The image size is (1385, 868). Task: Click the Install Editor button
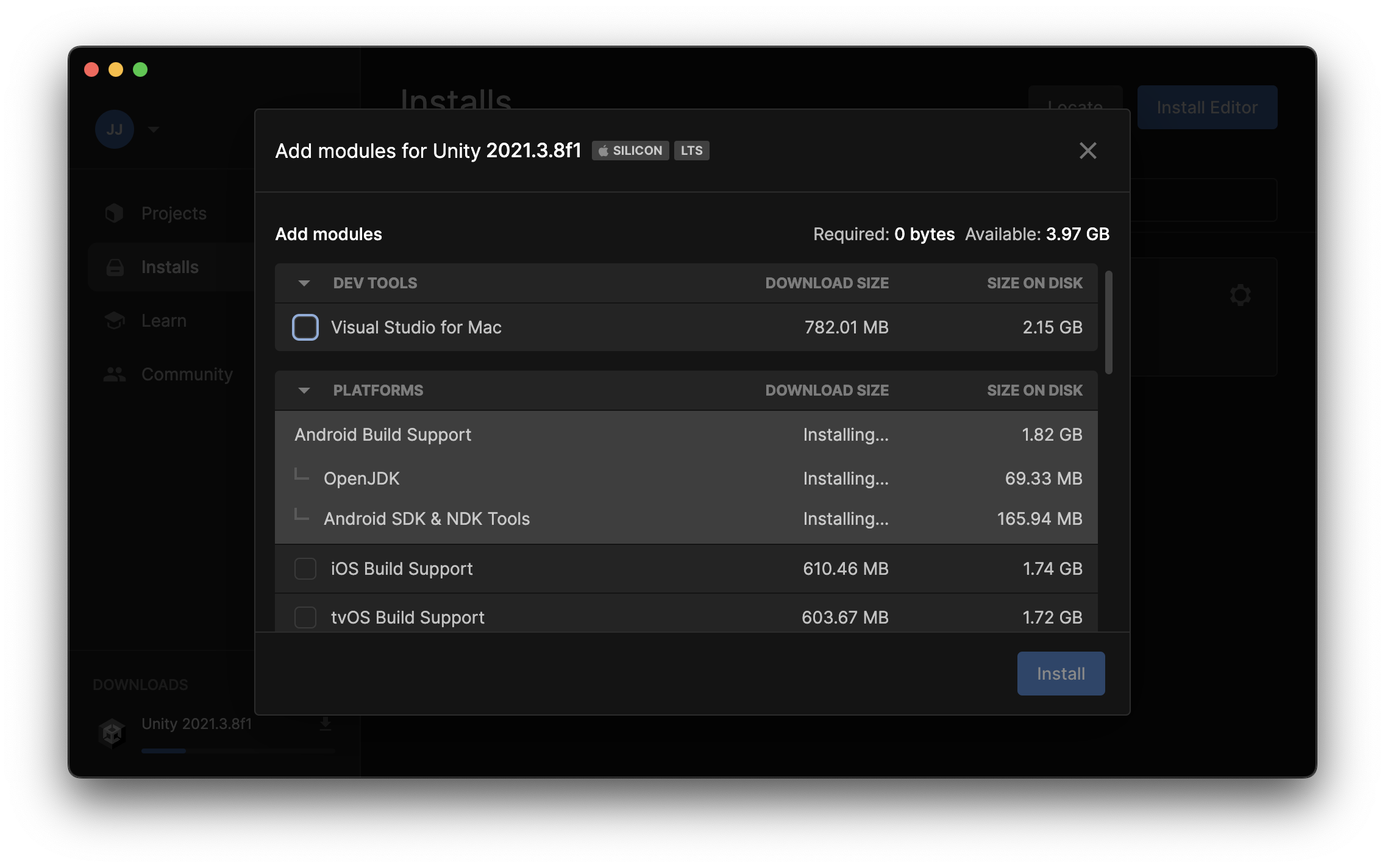pyautogui.click(x=1207, y=107)
